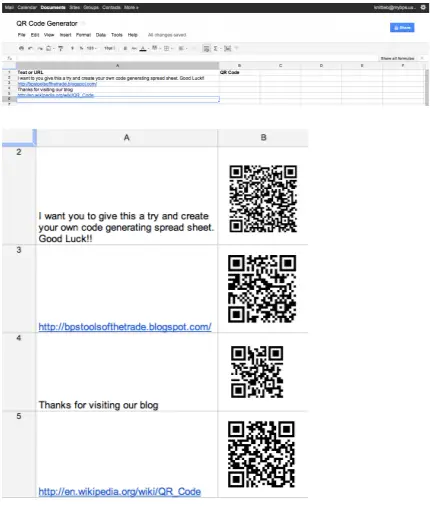Click the Undo arrow icon
Screen dimensions: 430x518
pos(30,48)
